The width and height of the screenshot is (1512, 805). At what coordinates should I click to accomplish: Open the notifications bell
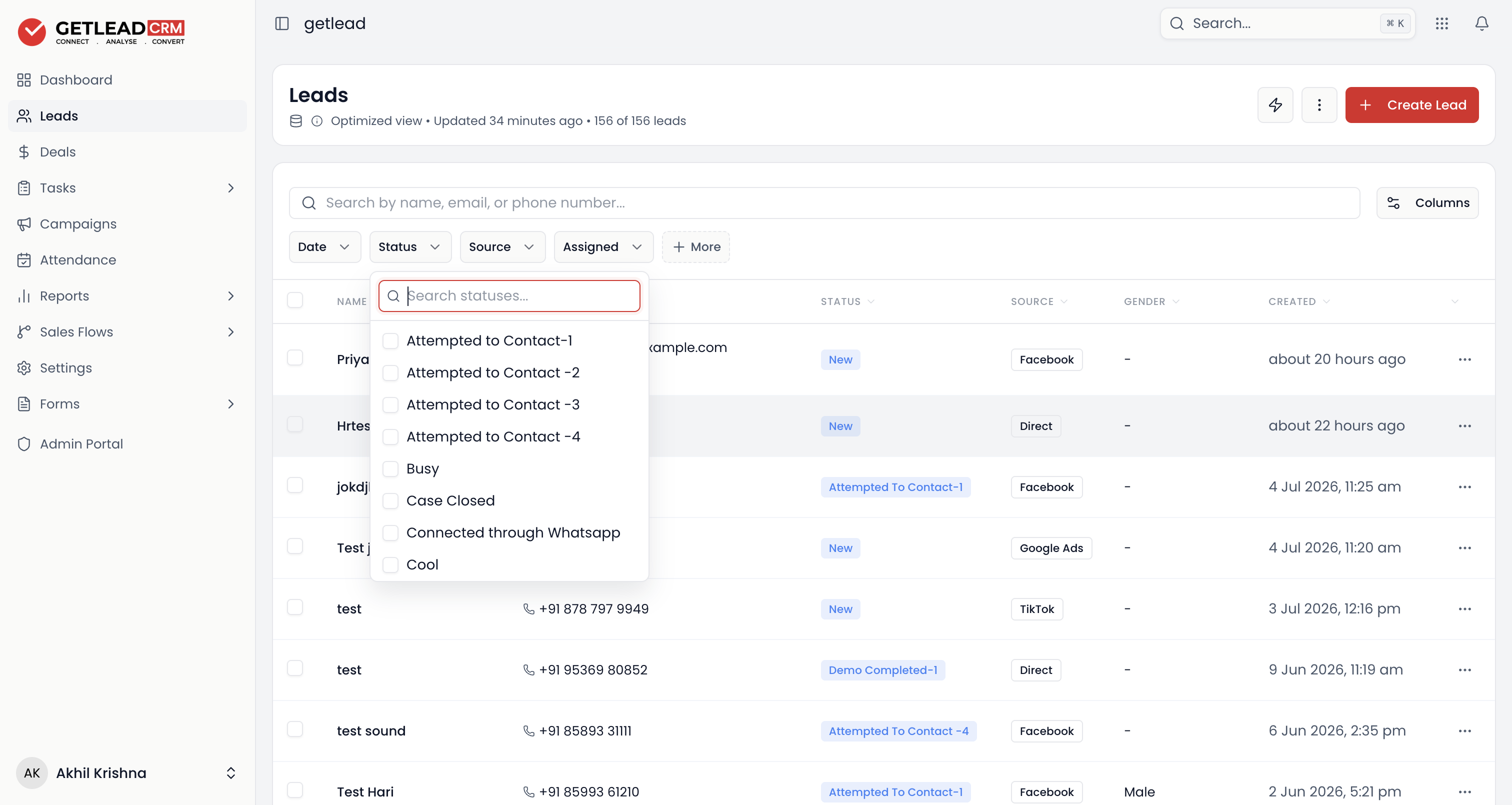(1481, 23)
